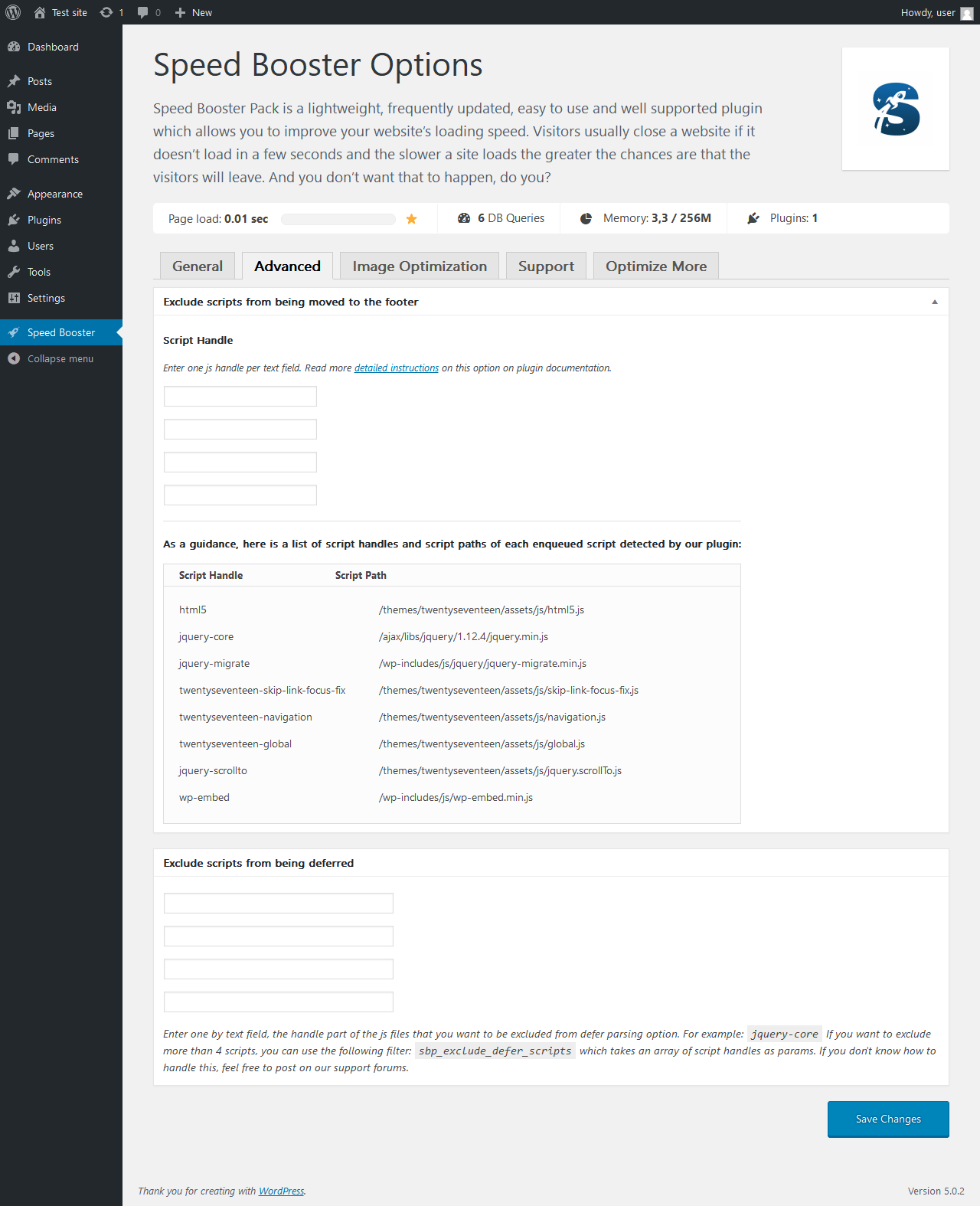This screenshot has height=1206, width=980.
Task: Click the Comments icon in sidebar
Action: [x=14, y=159]
